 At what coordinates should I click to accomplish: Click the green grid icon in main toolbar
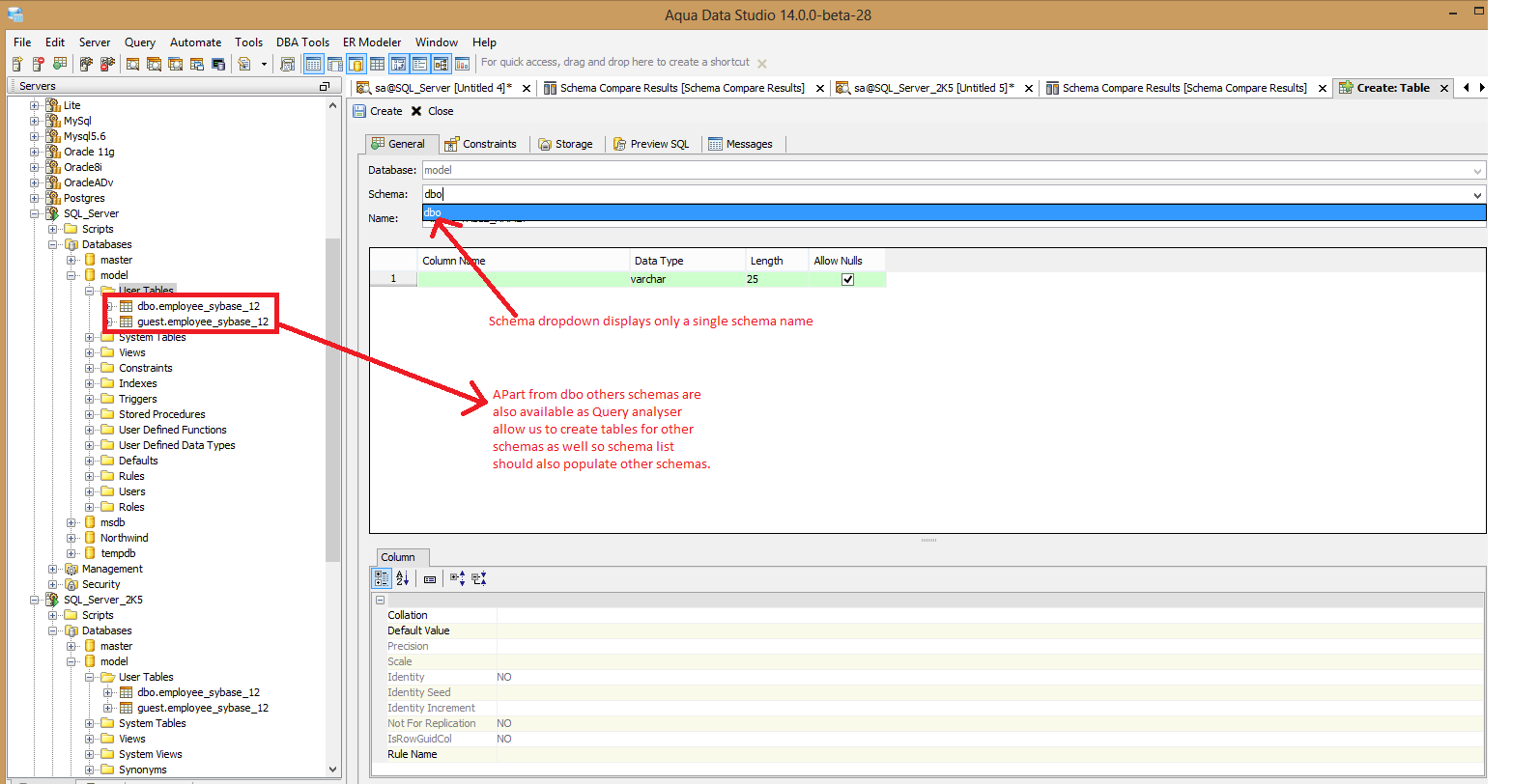tap(60, 64)
